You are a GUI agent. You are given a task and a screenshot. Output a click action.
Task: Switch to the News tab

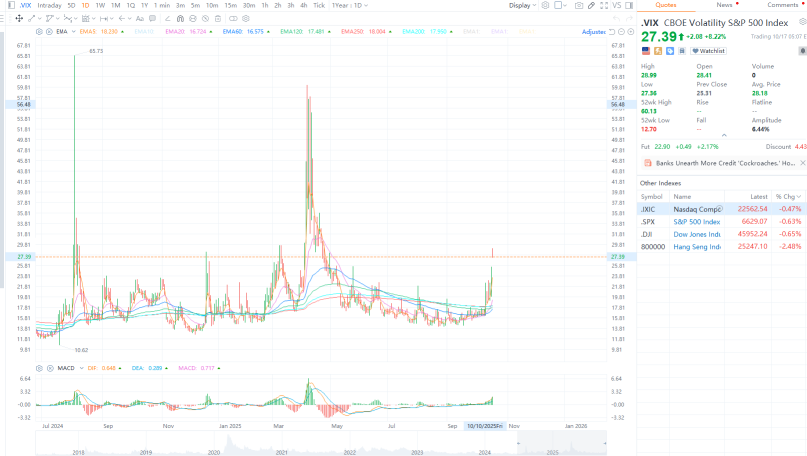pyautogui.click(x=722, y=5)
